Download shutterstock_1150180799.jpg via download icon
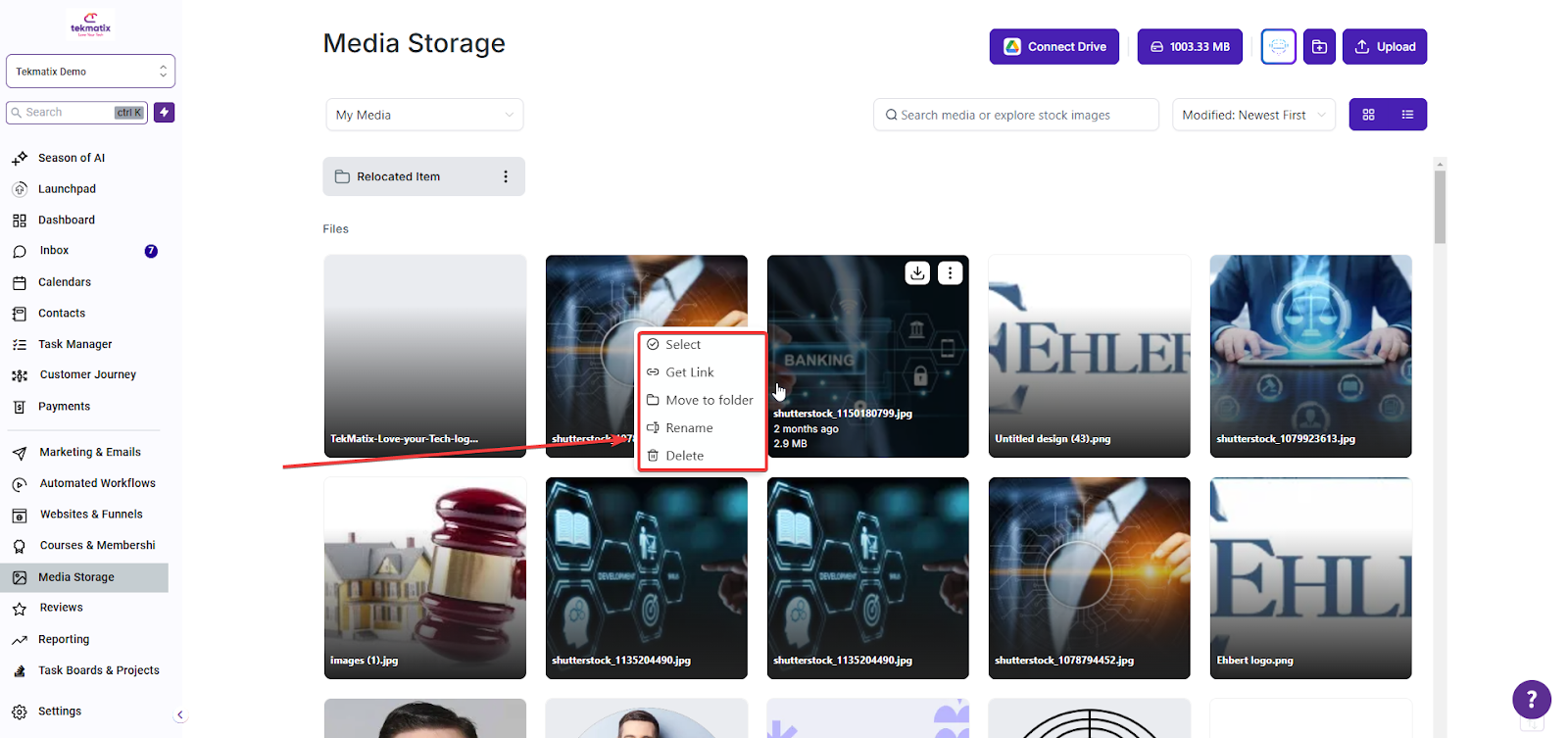The image size is (1568, 738). 917,272
